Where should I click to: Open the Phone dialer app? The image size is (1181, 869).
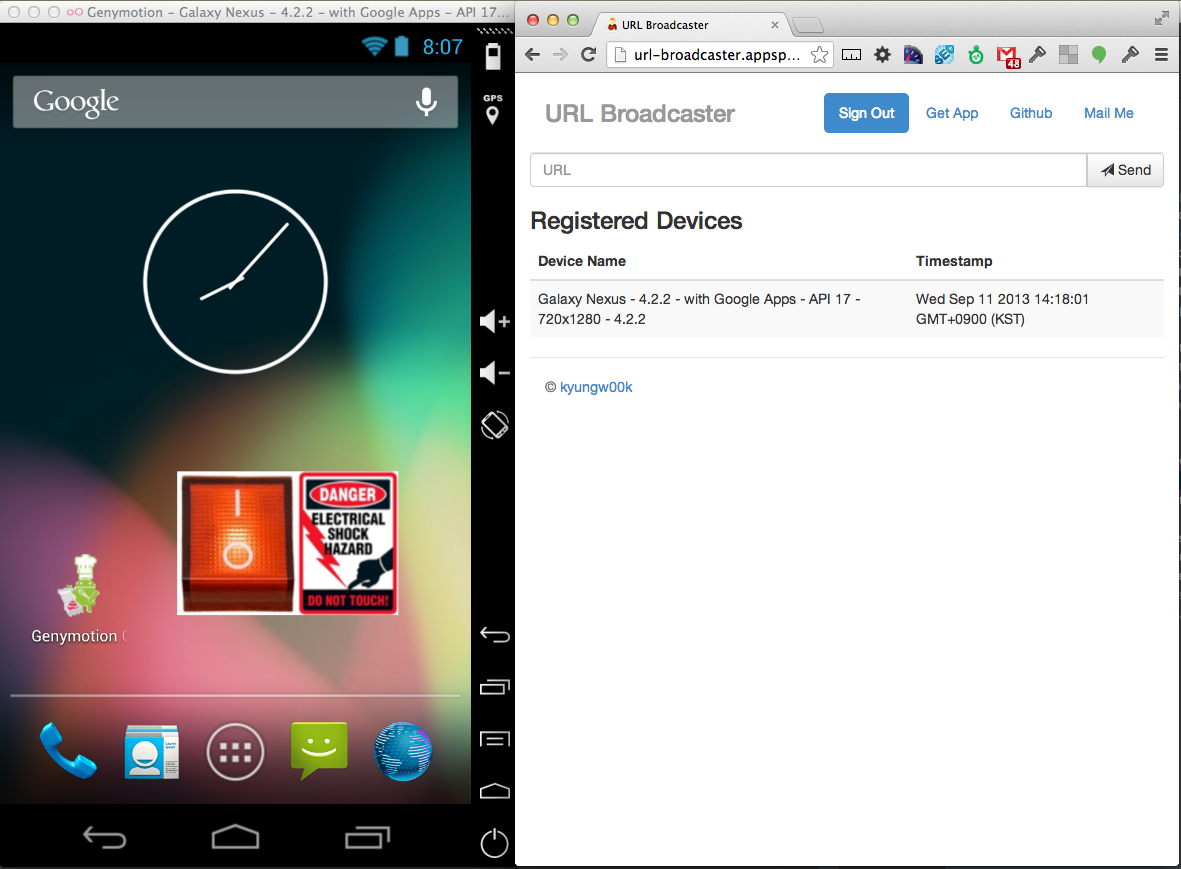(68, 751)
